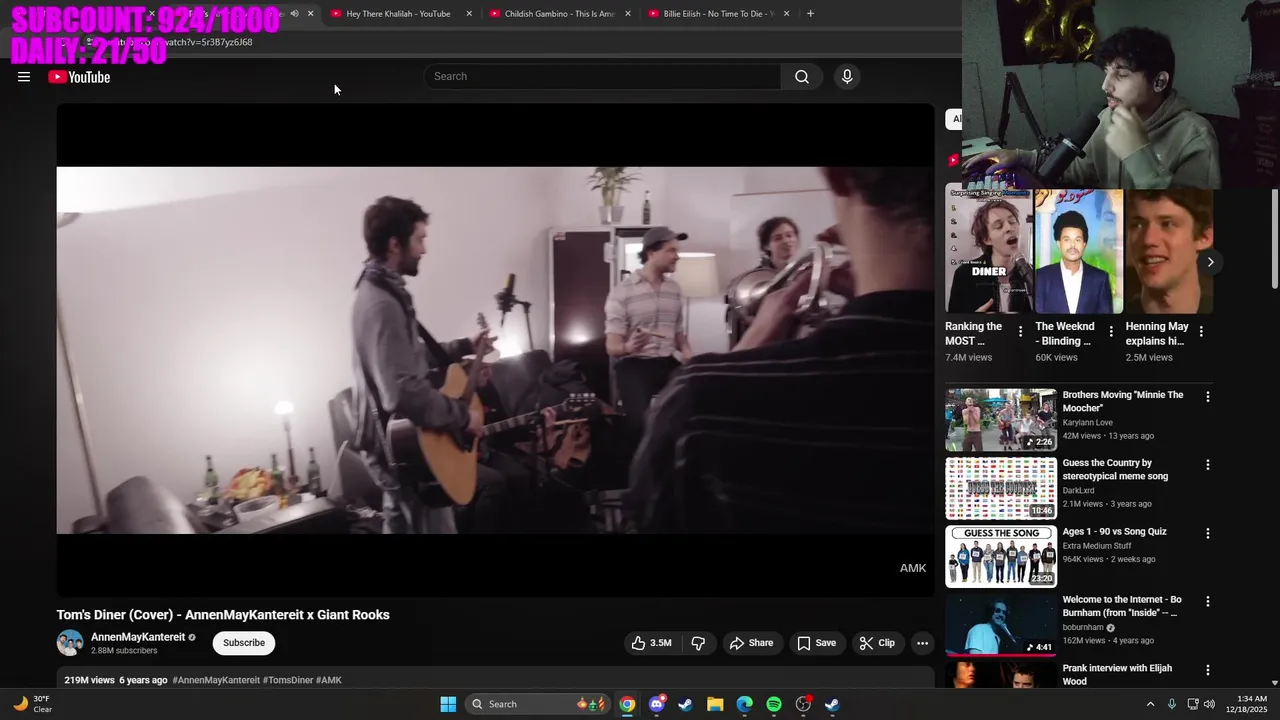Open the YouTube guide hamburger menu
Screen dimensions: 1280x720
click(x=24, y=77)
